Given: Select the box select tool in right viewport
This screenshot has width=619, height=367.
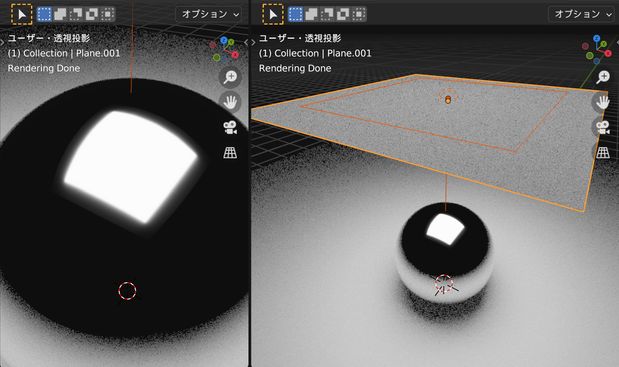Looking at the screenshot, I should tap(273, 14).
